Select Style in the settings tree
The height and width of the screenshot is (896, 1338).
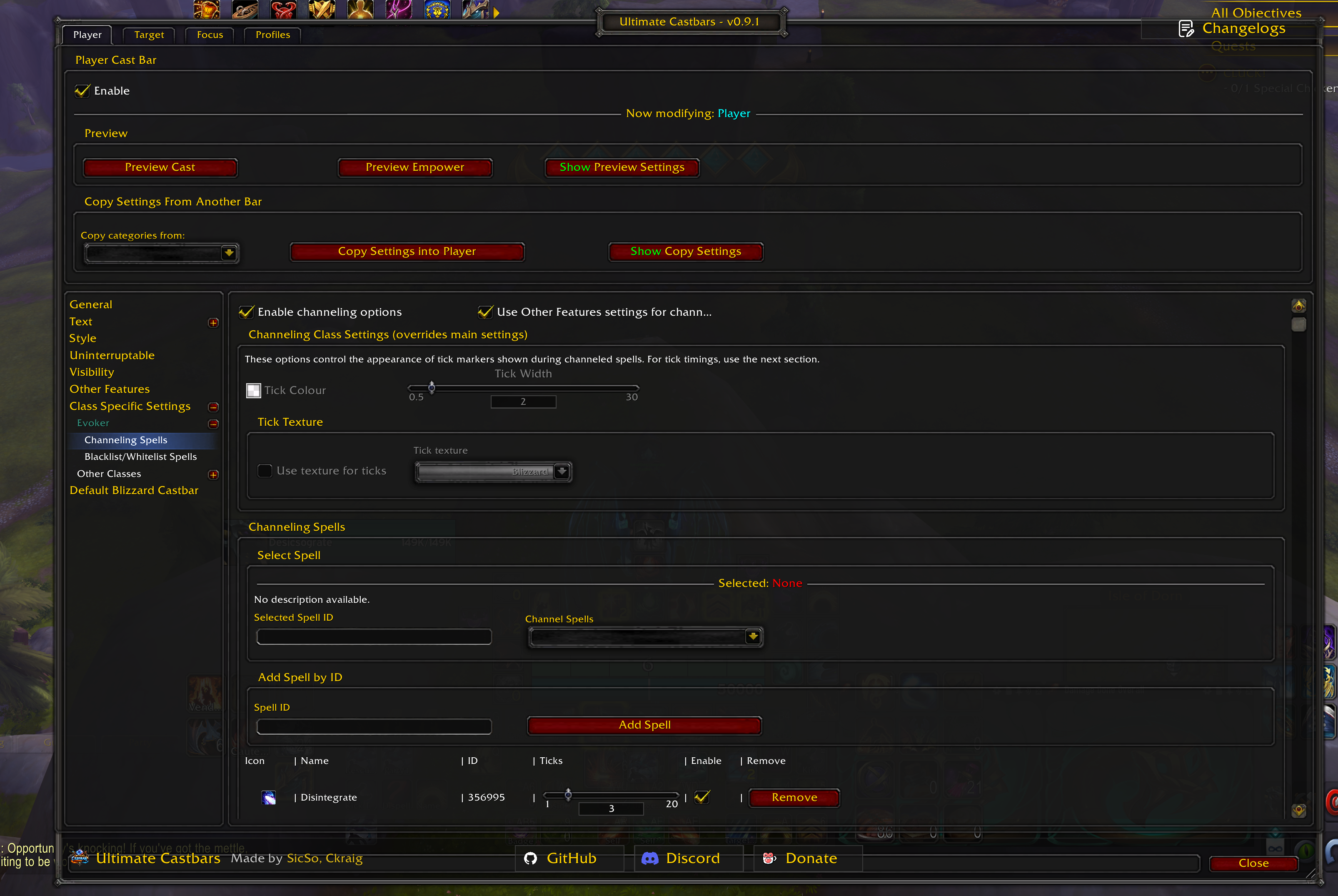[83, 338]
